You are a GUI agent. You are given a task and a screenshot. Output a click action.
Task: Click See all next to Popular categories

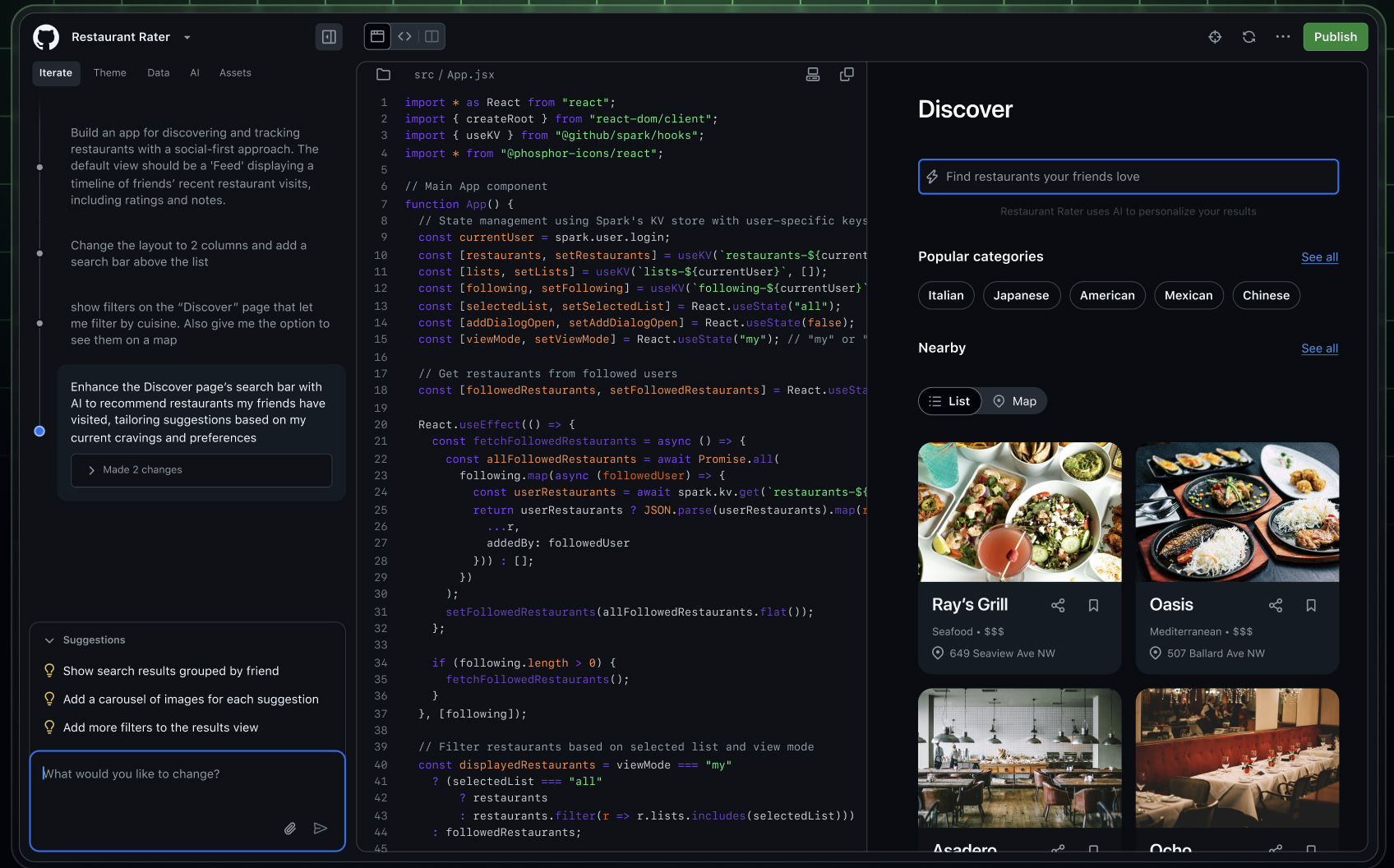pos(1319,257)
